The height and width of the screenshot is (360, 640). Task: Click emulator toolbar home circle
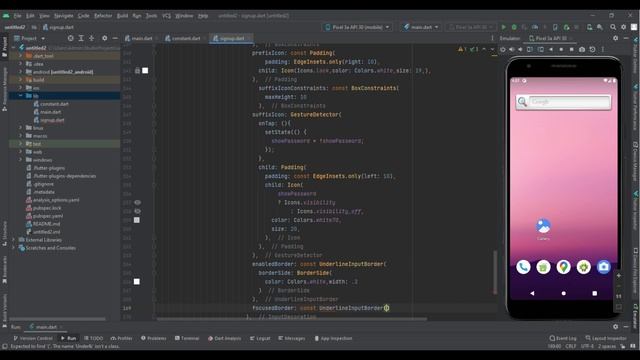561,49
